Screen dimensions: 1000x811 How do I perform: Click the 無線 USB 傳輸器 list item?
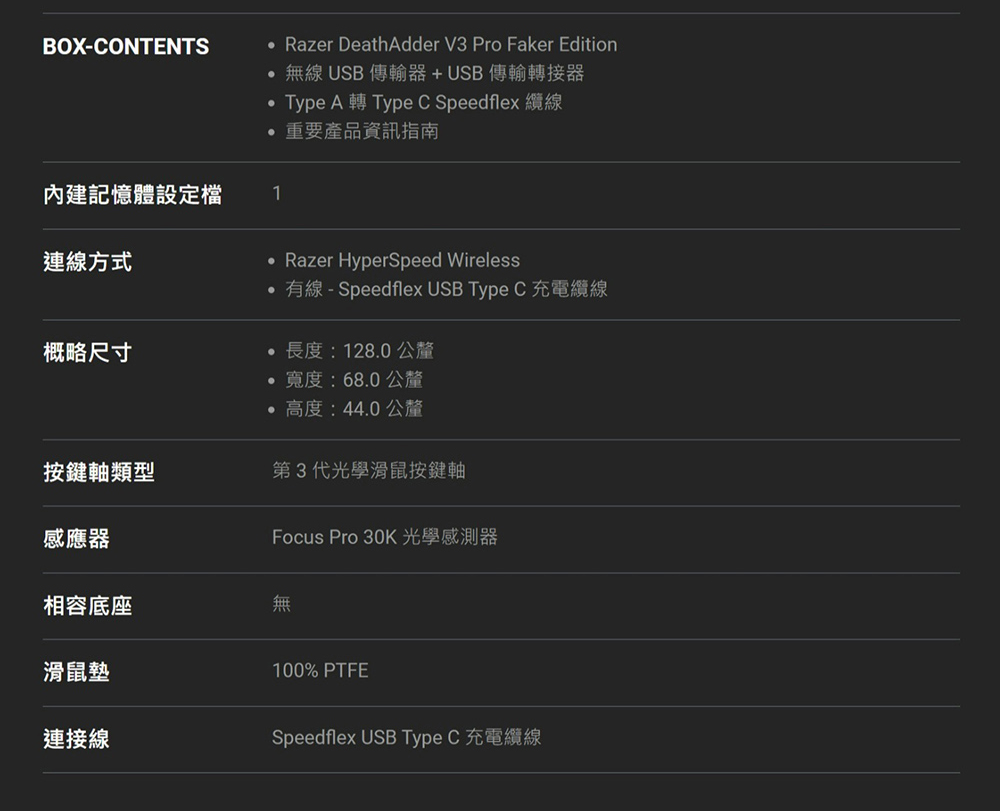coord(434,73)
